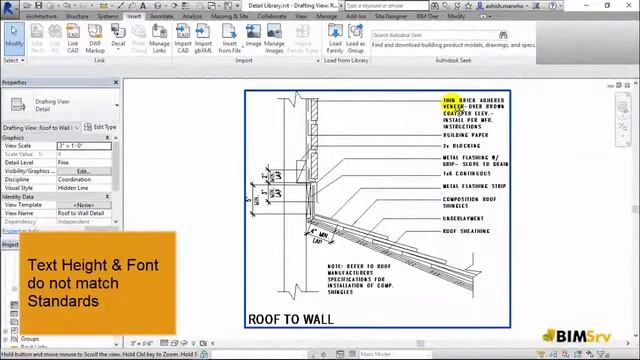Viewport: 640px width, 360px height.
Task: Click the Visual Style Hidden Line value
Action: 84,188
